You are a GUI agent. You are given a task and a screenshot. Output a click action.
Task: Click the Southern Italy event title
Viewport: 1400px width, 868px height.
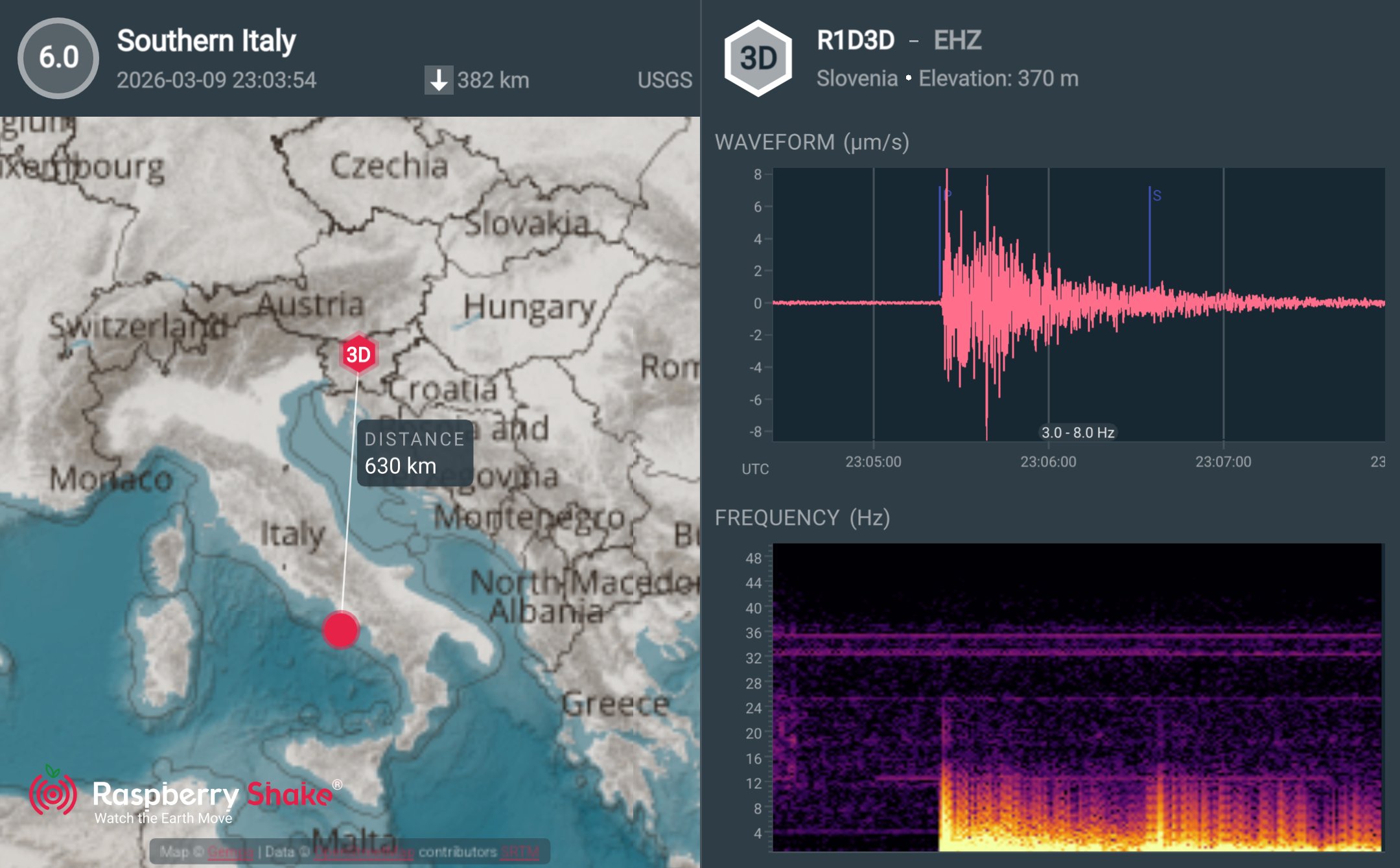(206, 41)
